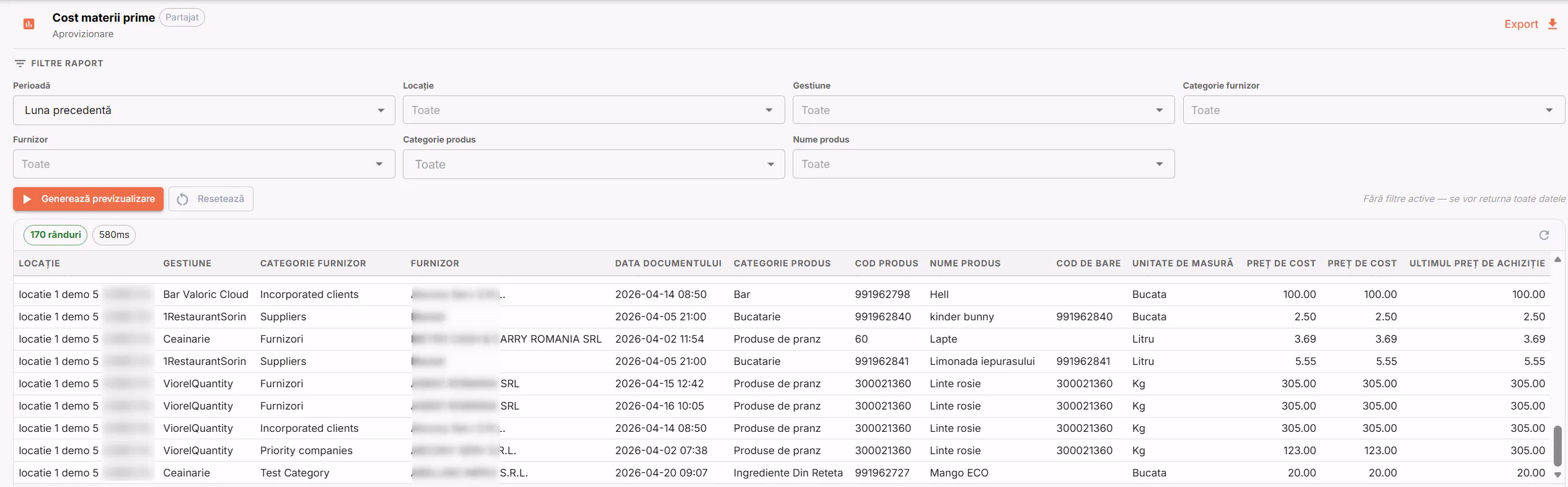Click the scroll up arrow of the table
Viewport: 1568px width, 487px height.
coord(1557,260)
